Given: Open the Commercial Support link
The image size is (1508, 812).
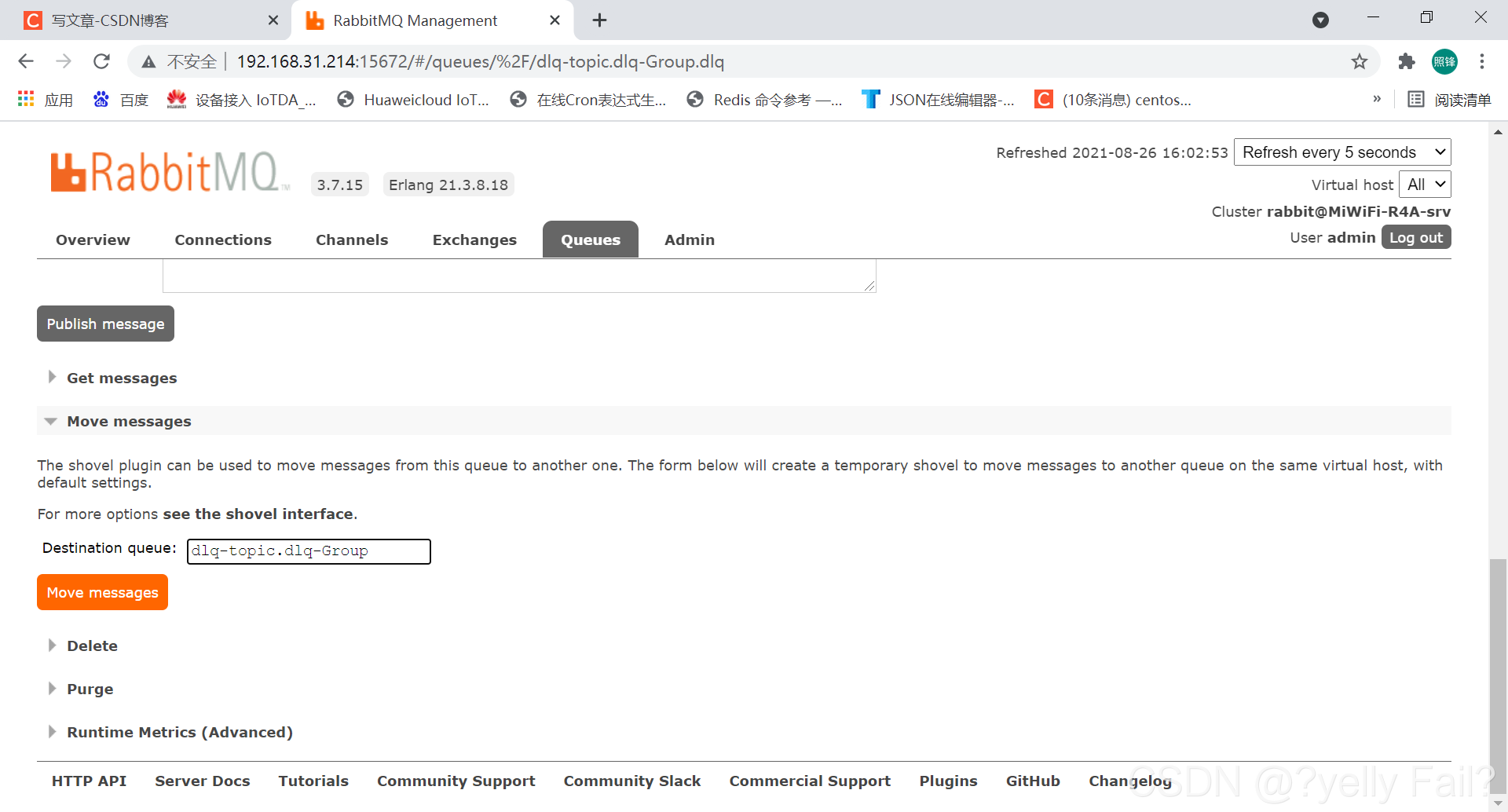Looking at the screenshot, I should coord(810,781).
